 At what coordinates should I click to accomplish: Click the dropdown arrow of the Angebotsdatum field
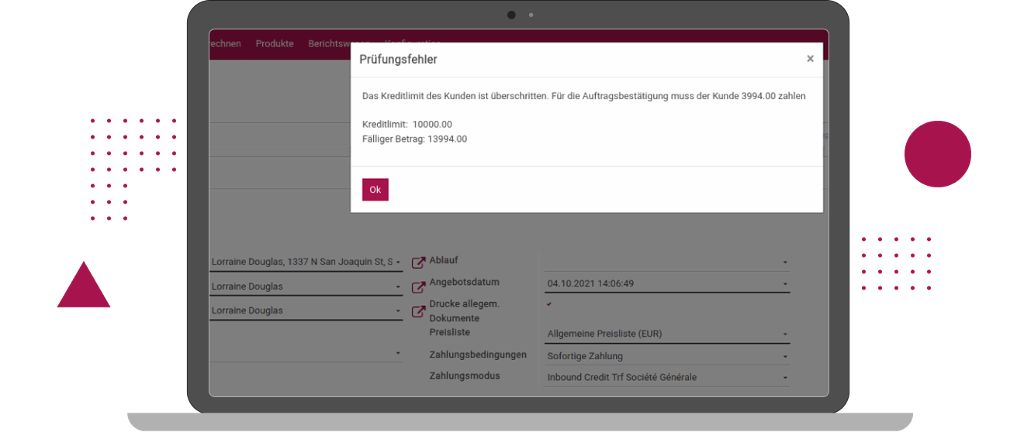pos(785,284)
